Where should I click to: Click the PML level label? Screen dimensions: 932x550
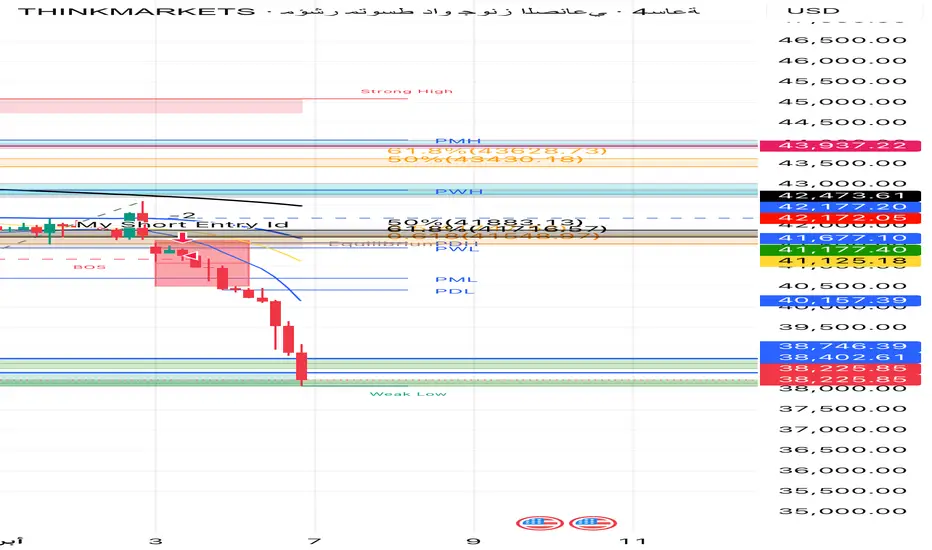coord(456,279)
